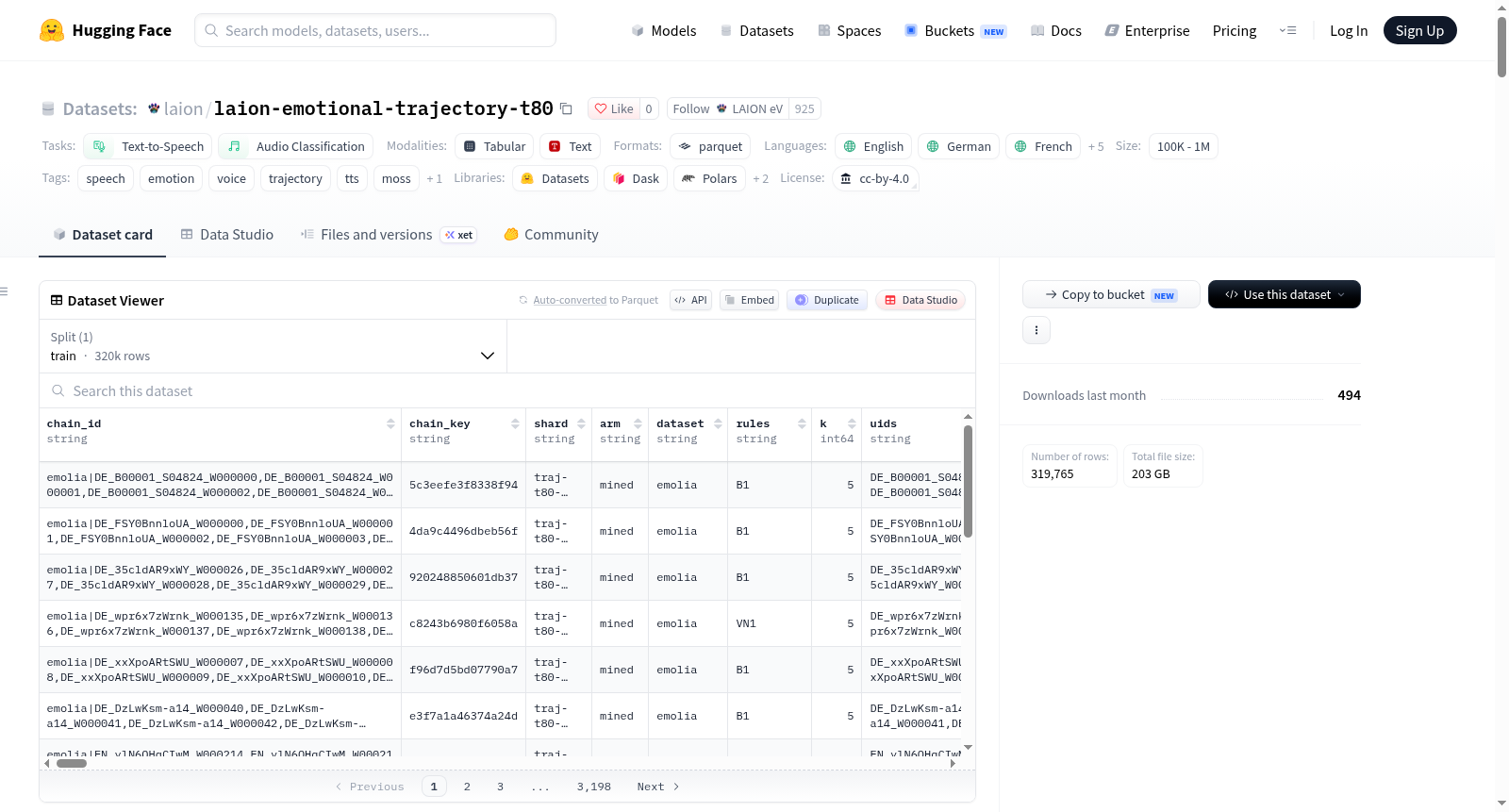The height and width of the screenshot is (812, 1509).
Task: Like this dataset
Action: tap(614, 108)
